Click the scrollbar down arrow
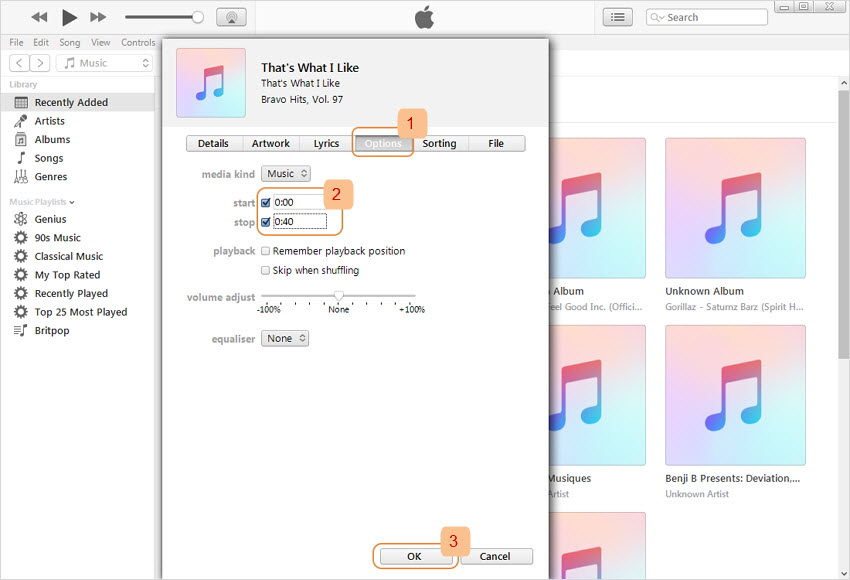The height and width of the screenshot is (580, 850). pos(843,573)
